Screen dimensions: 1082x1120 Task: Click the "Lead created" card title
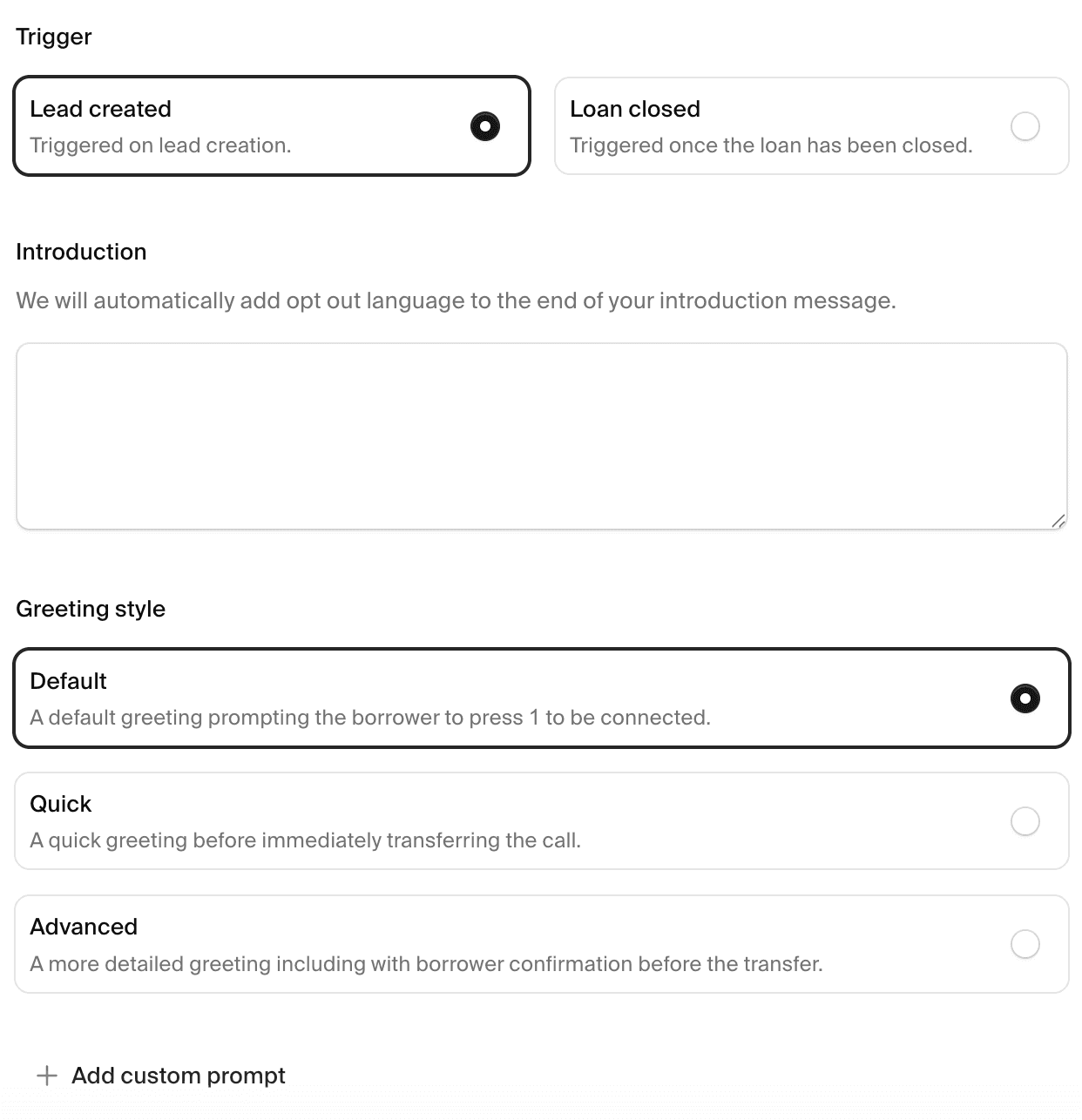coord(100,108)
